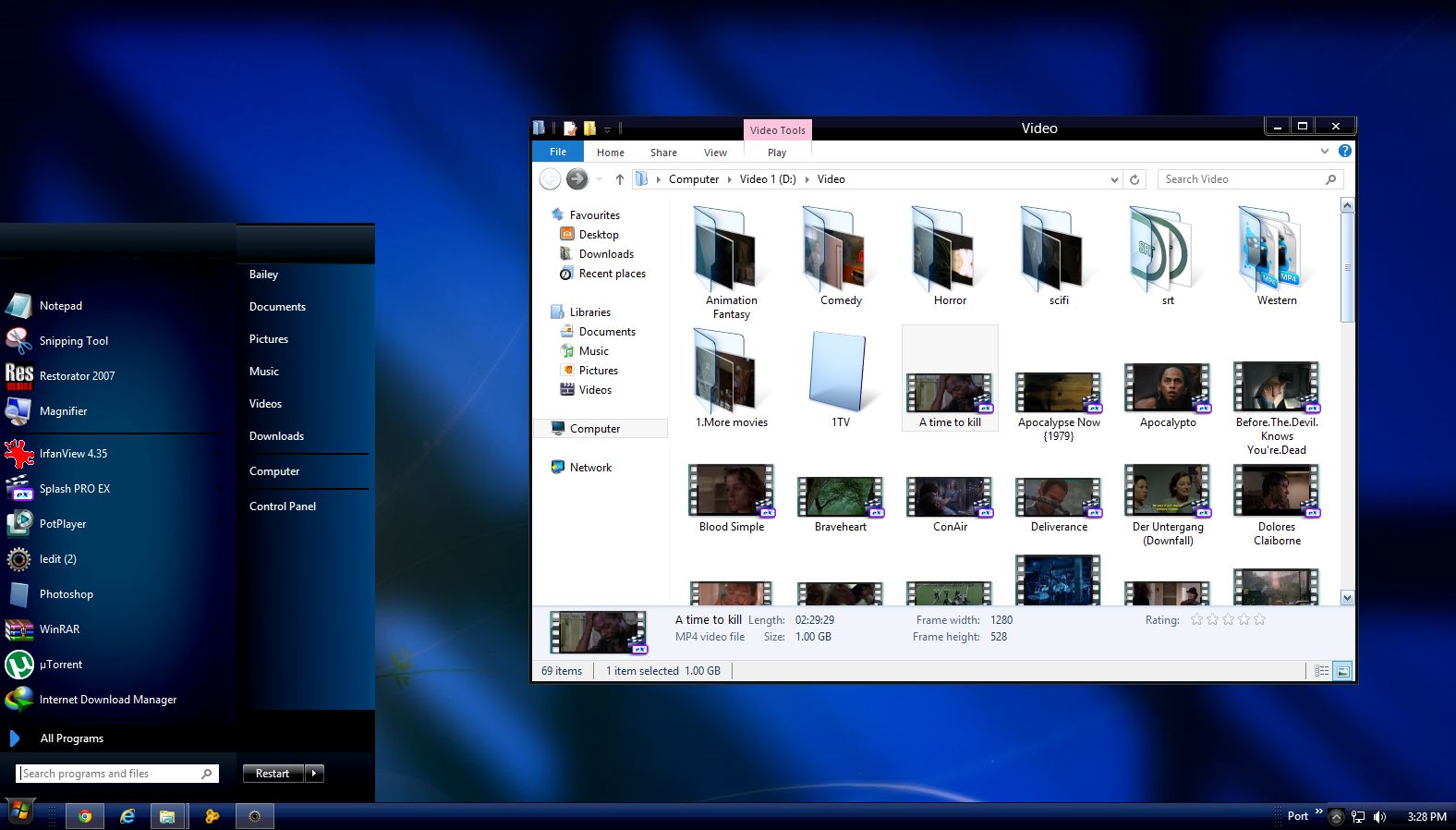Open Bailey user folder link
The width and height of the screenshot is (1456, 830).
[x=263, y=275]
